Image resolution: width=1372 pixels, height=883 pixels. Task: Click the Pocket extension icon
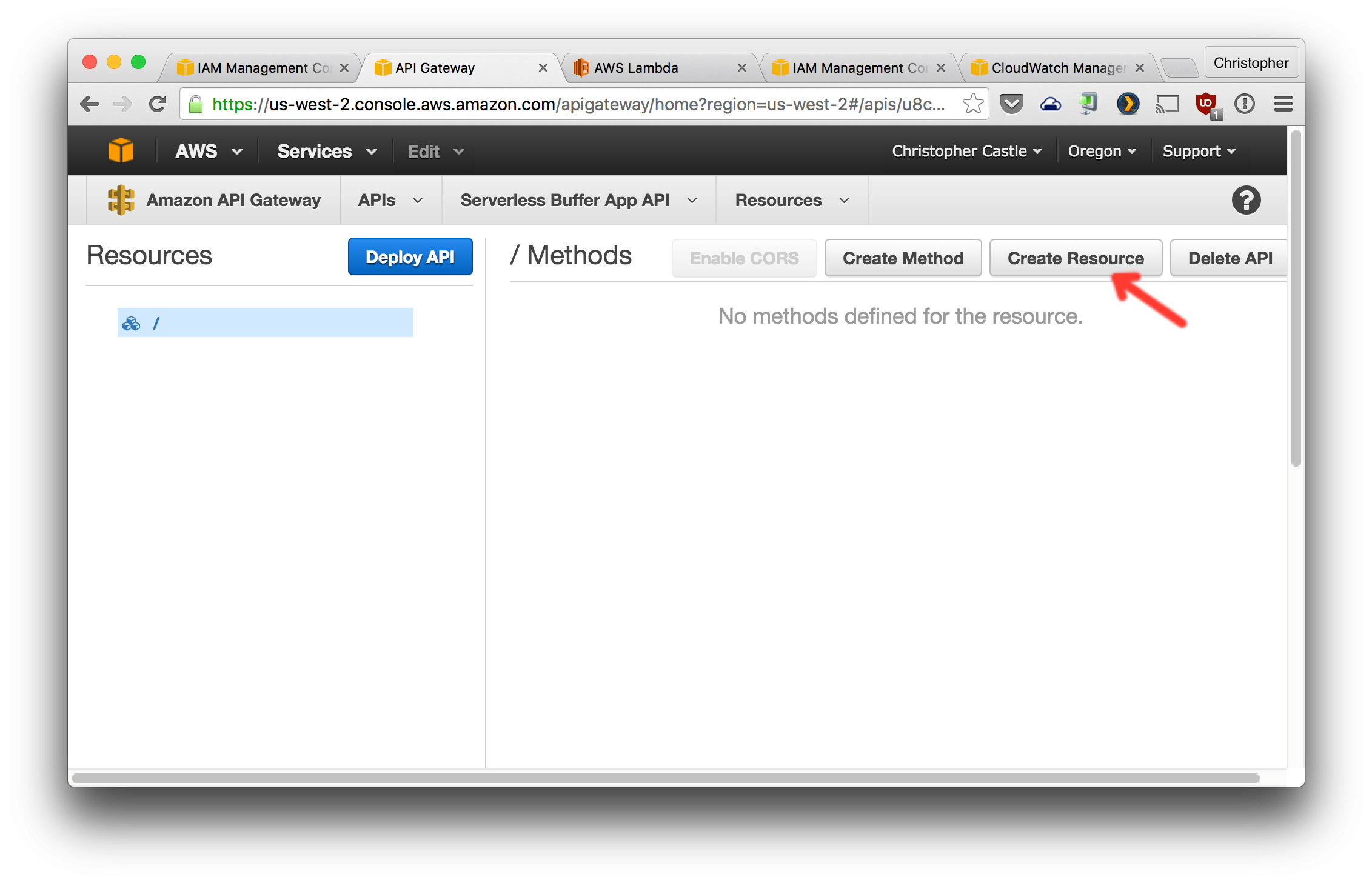[x=1011, y=104]
